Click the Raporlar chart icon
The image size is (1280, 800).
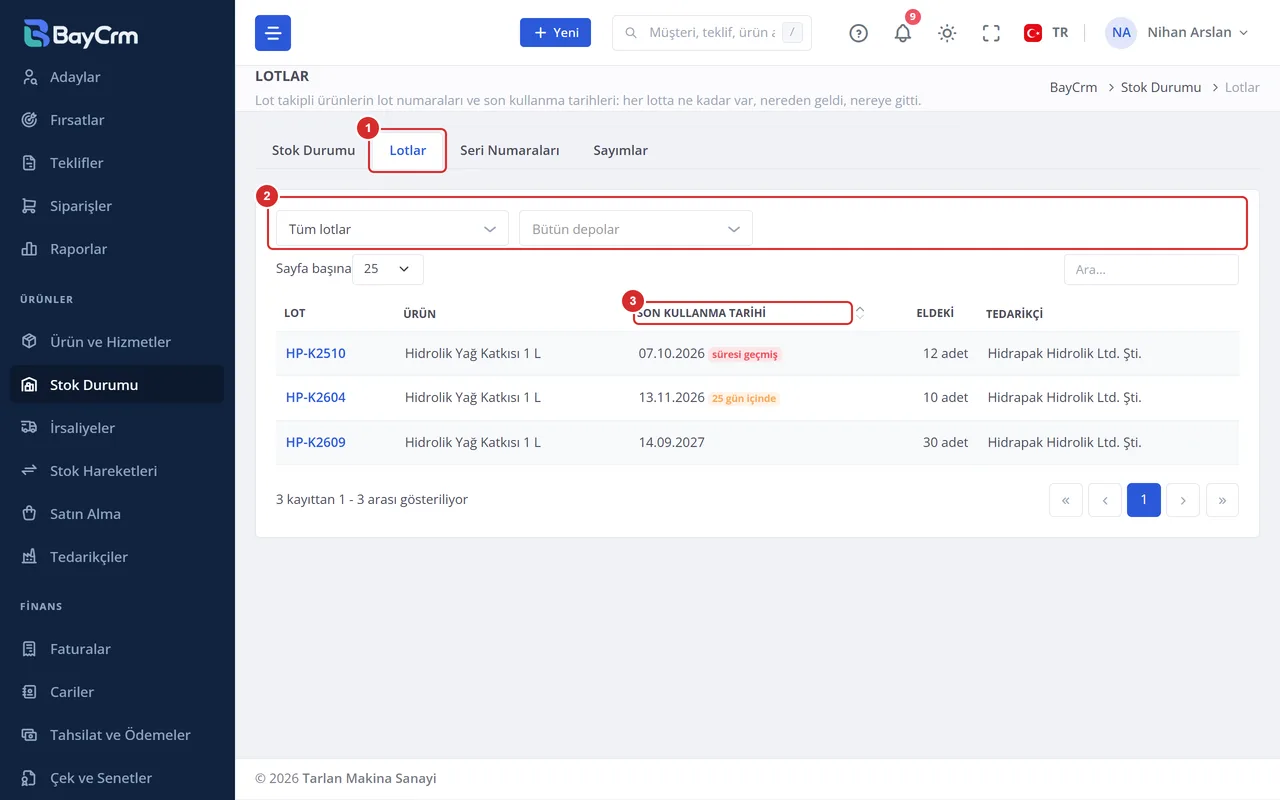click(30, 249)
